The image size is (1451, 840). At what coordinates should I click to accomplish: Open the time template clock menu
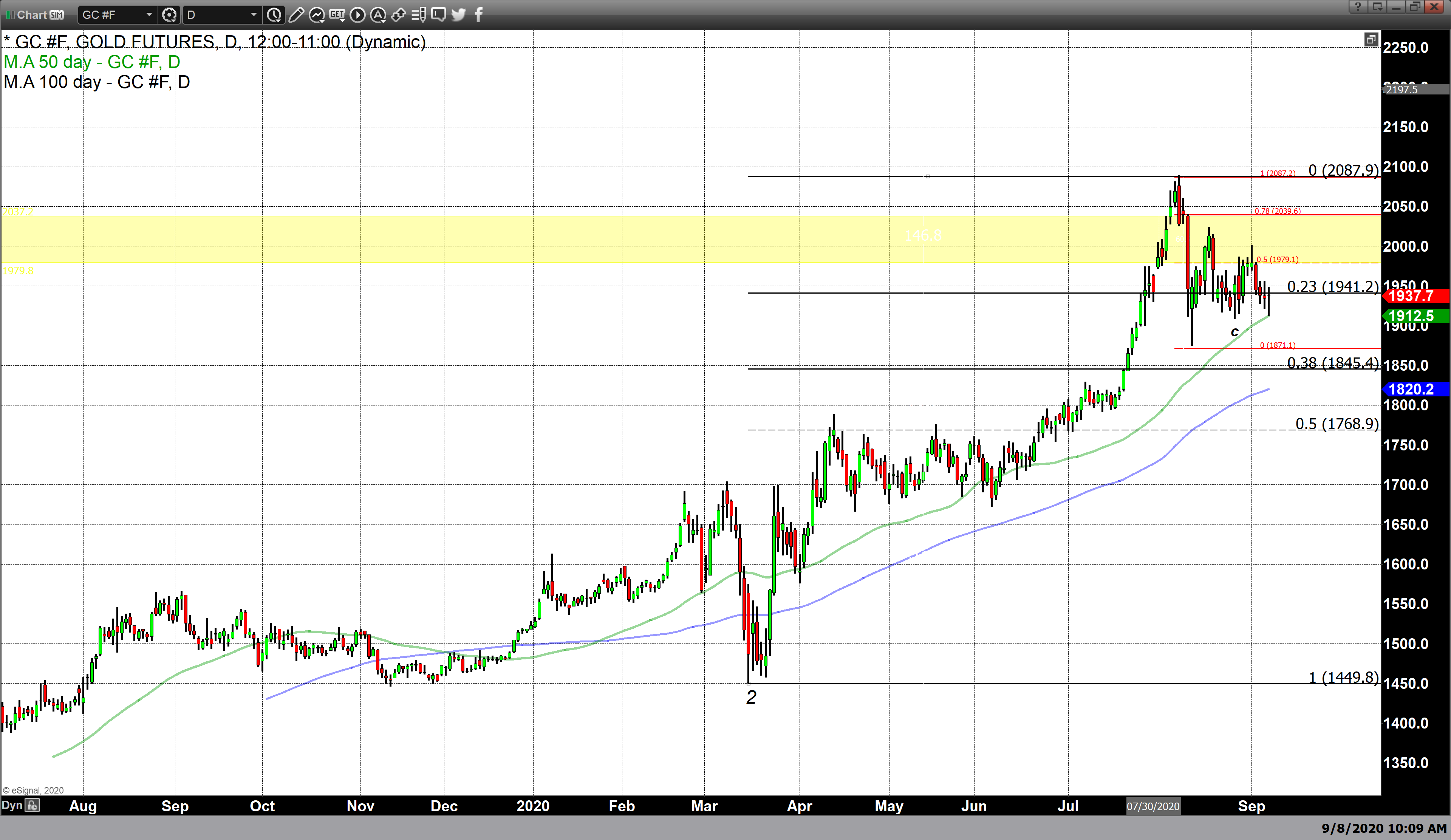coord(275,15)
